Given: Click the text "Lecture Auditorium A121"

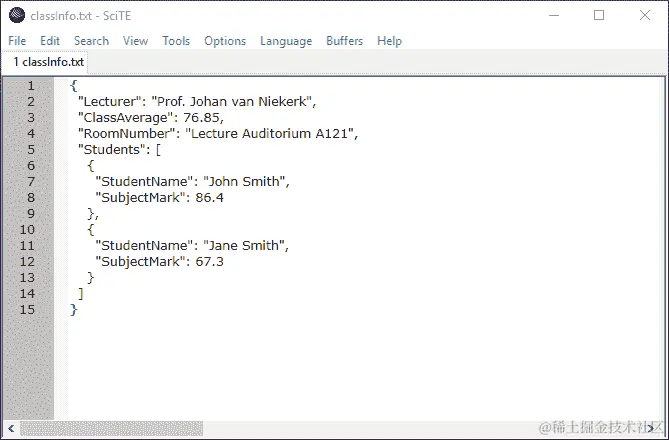Looking at the screenshot, I should click(269, 134).
